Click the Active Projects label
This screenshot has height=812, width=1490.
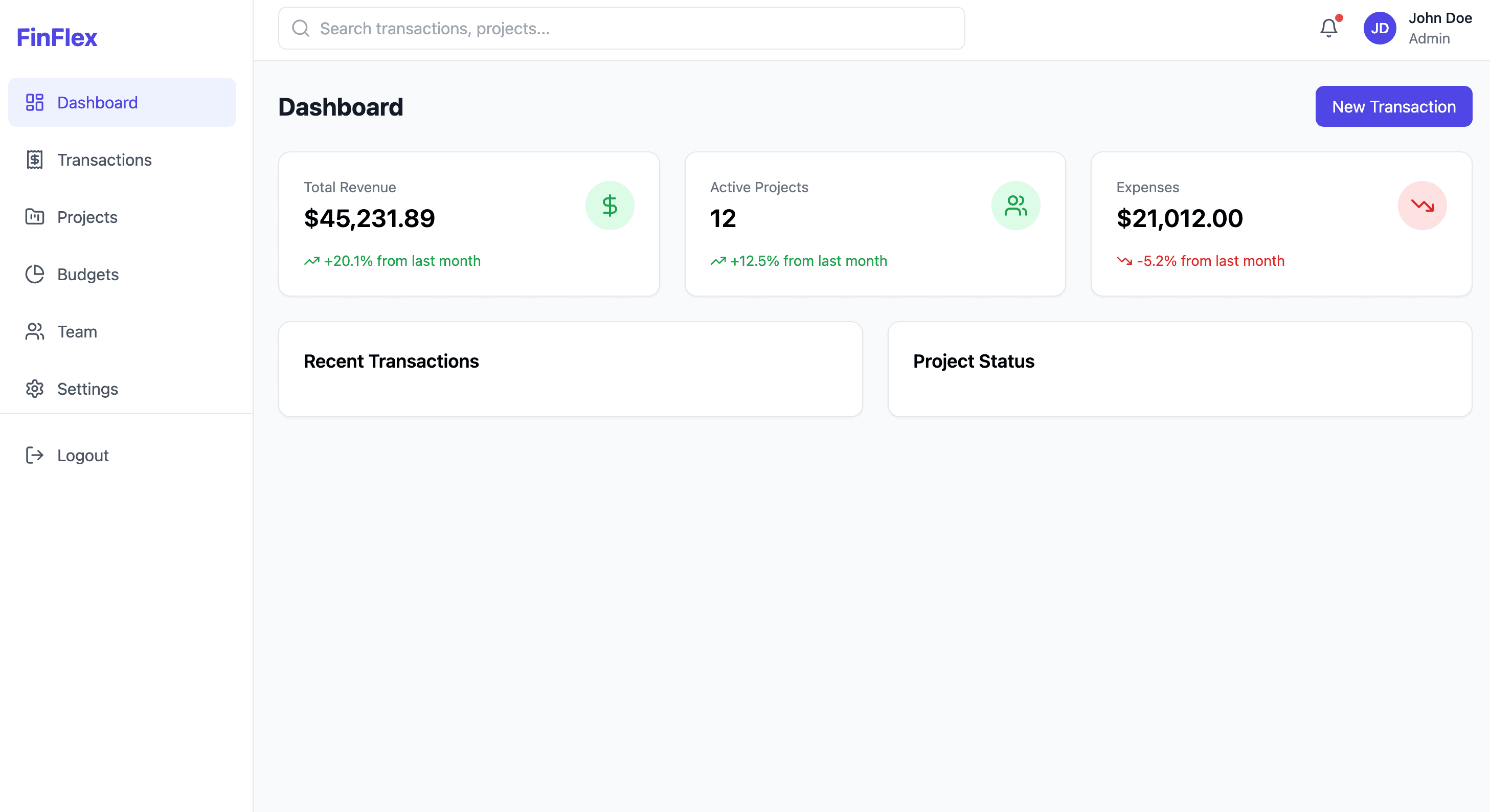pos(759,187)
